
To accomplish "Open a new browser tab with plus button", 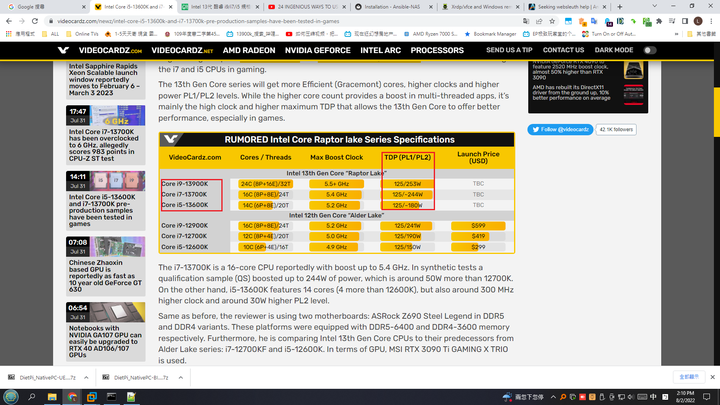I will [x=619, y=7].
